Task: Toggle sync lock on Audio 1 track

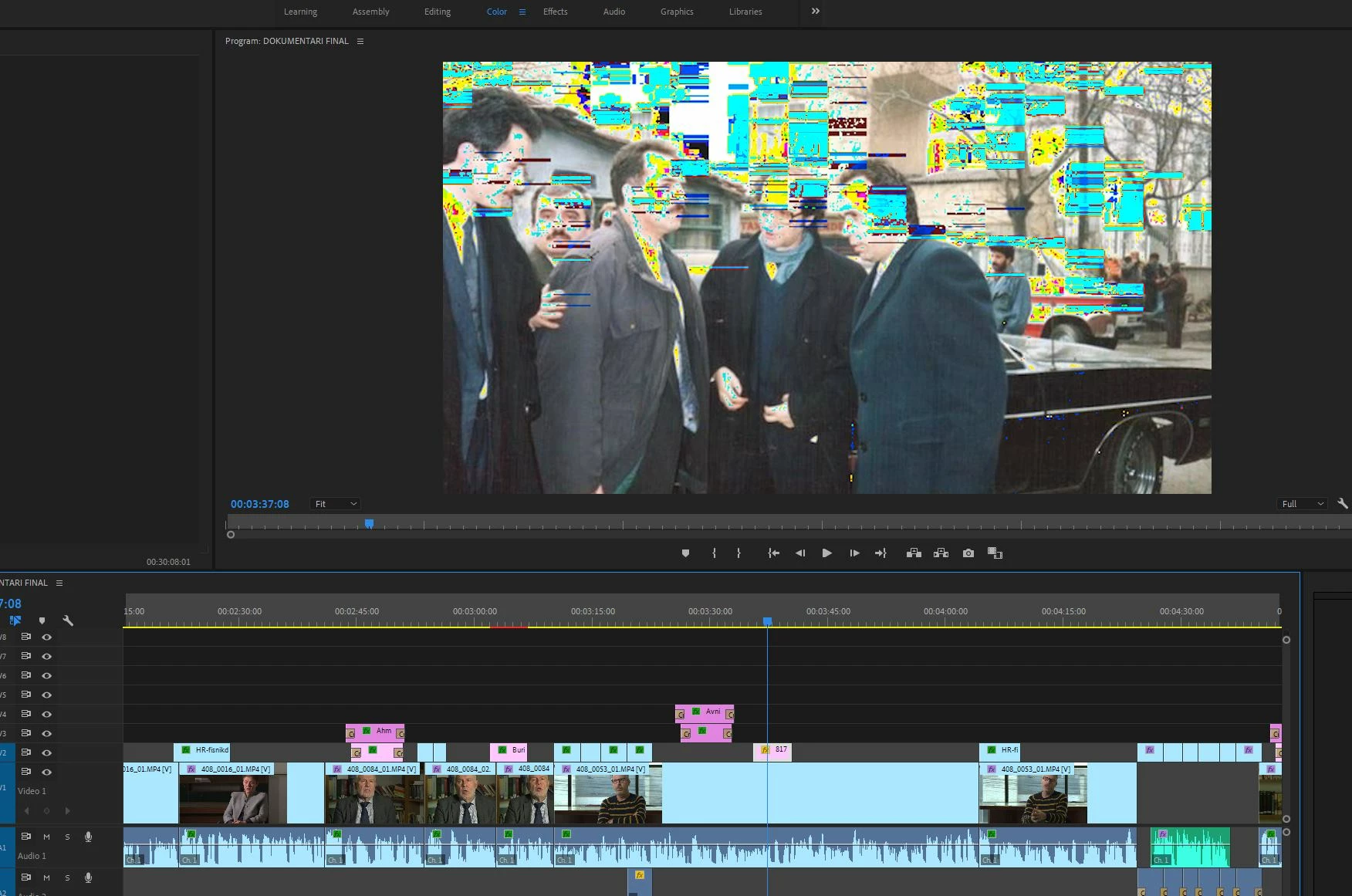Action: tap(25, 837)
